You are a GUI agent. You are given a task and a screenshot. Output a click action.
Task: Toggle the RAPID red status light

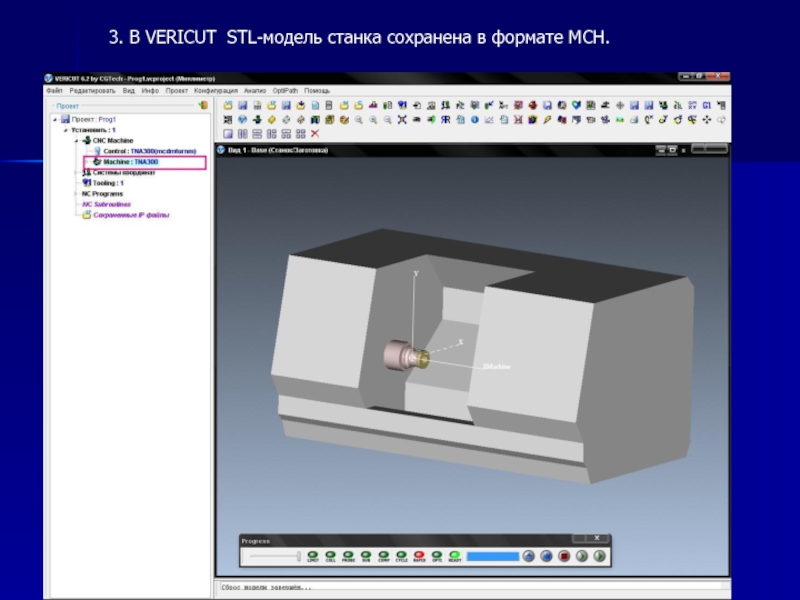click(x=419, y=555)
